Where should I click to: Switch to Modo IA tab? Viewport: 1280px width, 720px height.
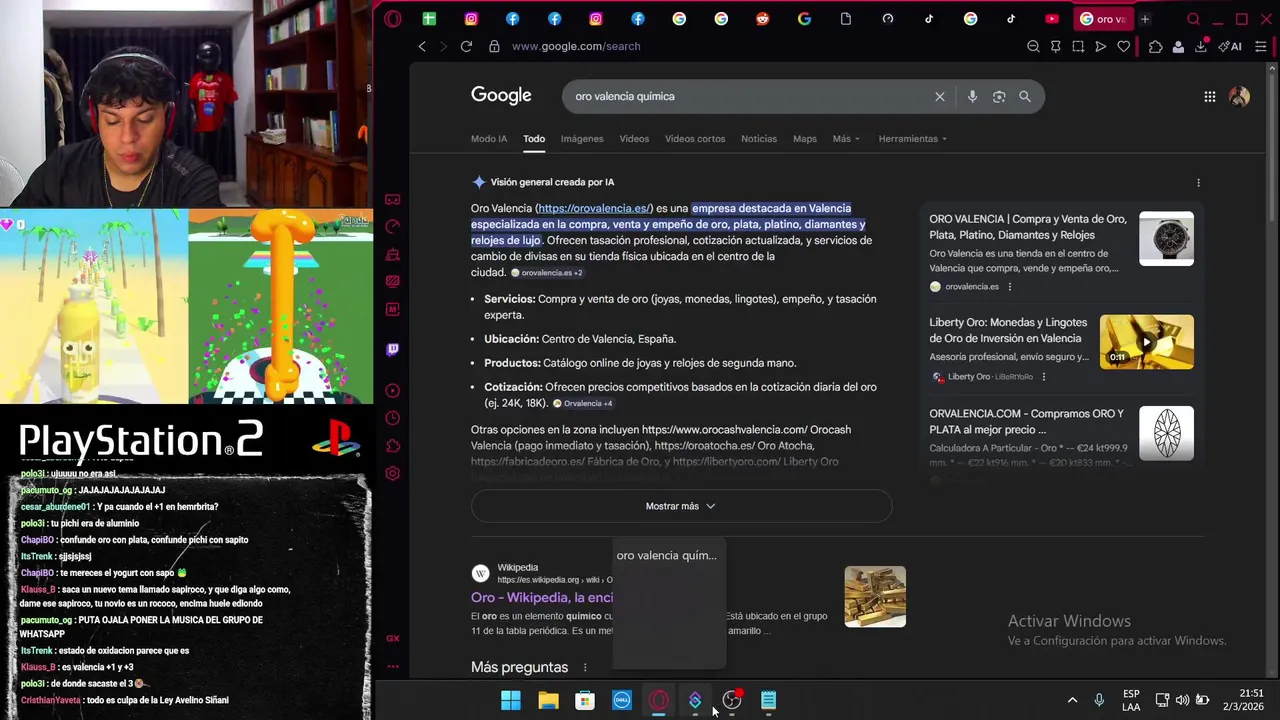[489, 139]
